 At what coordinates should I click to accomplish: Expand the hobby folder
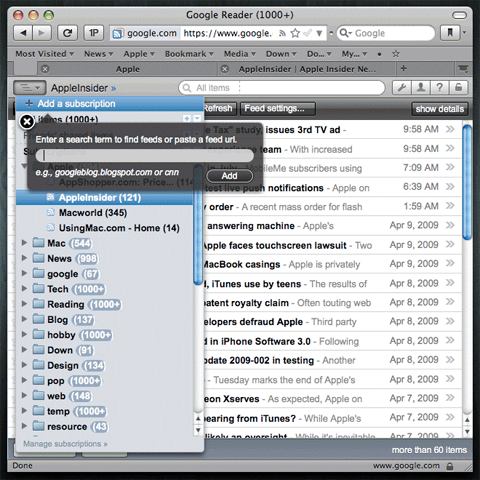(x=24, y=334)
